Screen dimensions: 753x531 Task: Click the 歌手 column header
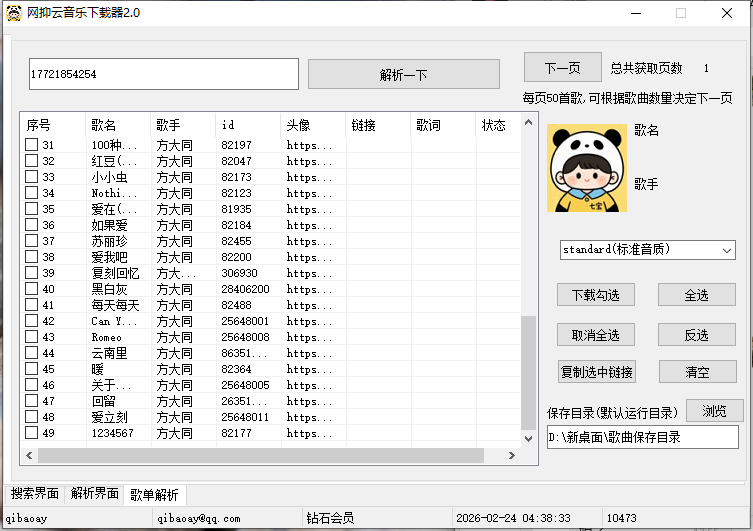pos(182,125)
